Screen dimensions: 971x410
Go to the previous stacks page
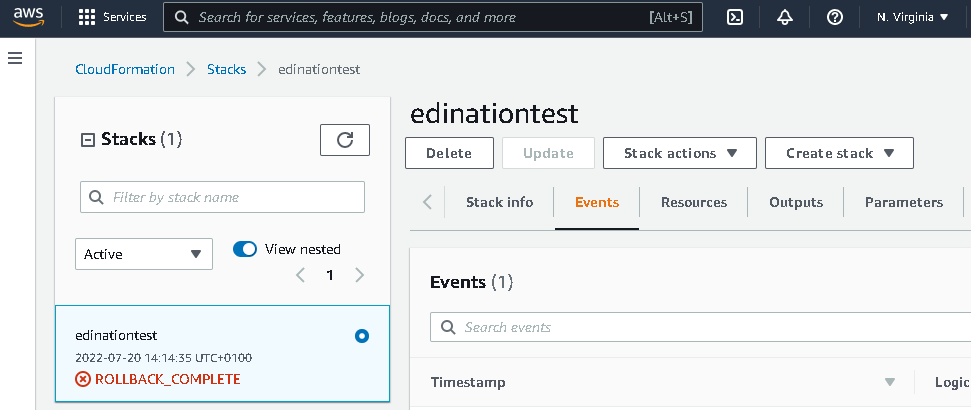tap(300, 275)
